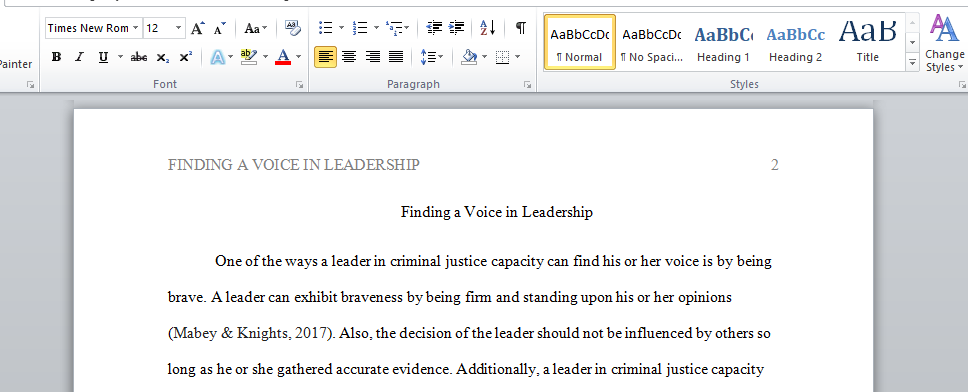This screenshot has height=392, width=968.
Task: Click the Clear Formatting icon
Action: (x=293, y=28)
